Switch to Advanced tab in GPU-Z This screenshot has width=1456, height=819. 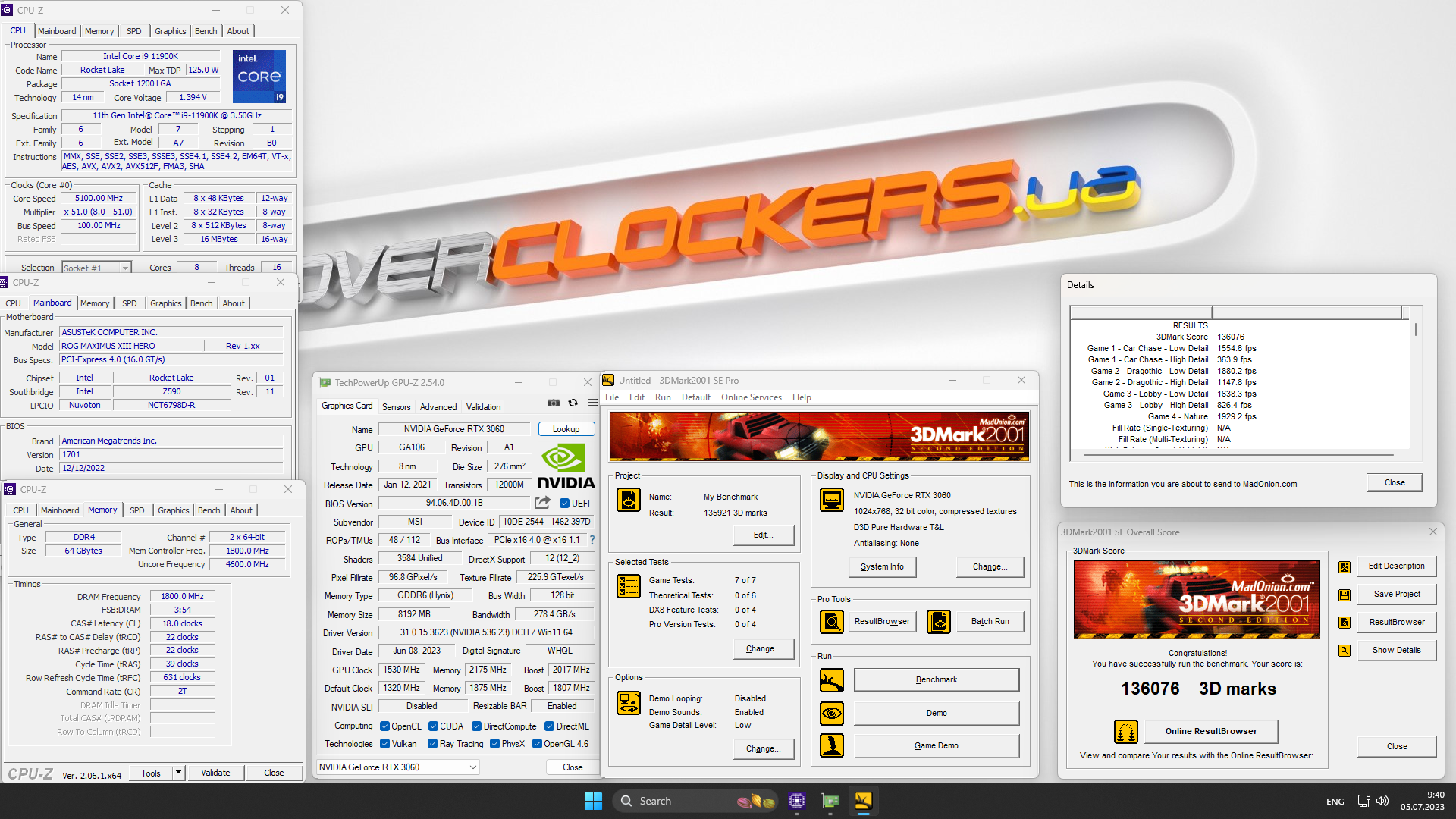click(x=438, y=407)
